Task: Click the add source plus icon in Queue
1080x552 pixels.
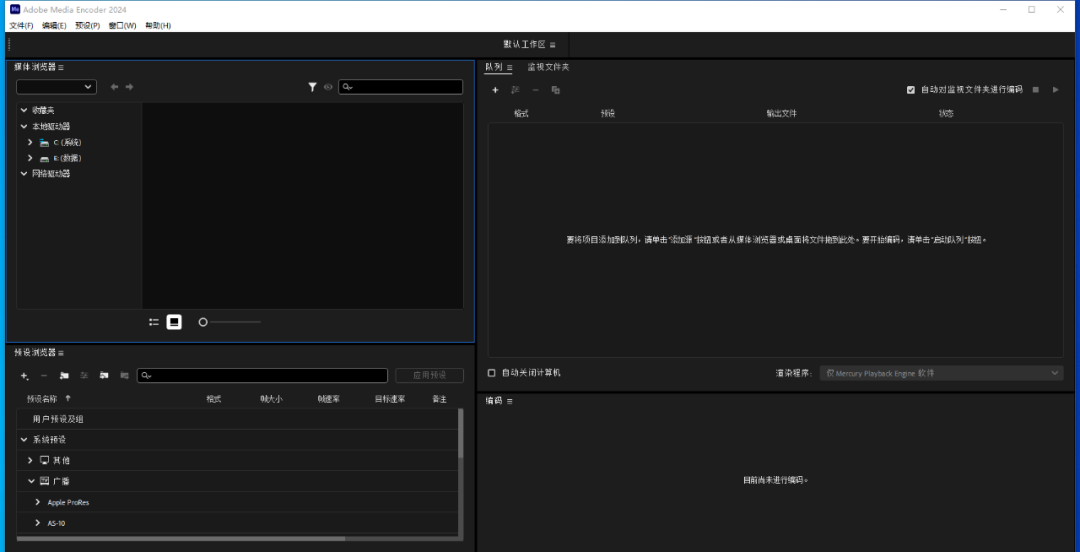Action: pyautogui.click(x=495, y=90)
